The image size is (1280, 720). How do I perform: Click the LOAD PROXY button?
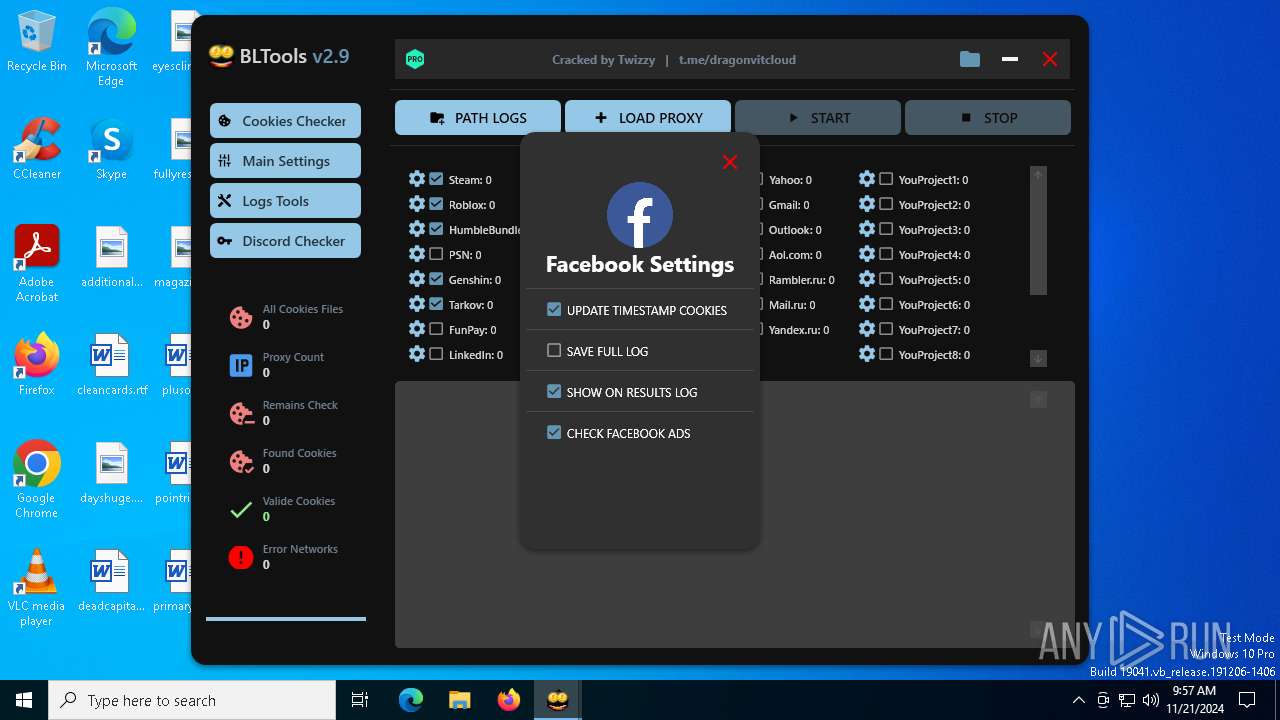coord(648,117)
